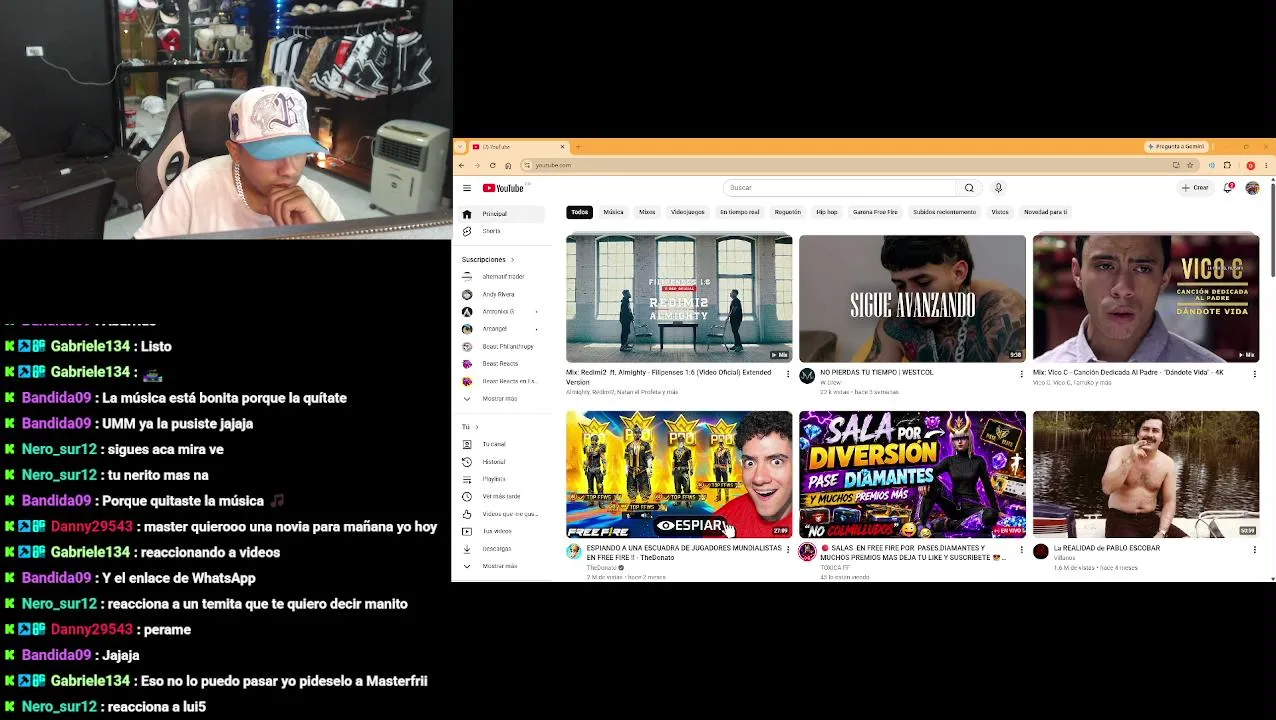Open Descargas in the sidebar
The image size is (1276, 720).
point(498,549)
